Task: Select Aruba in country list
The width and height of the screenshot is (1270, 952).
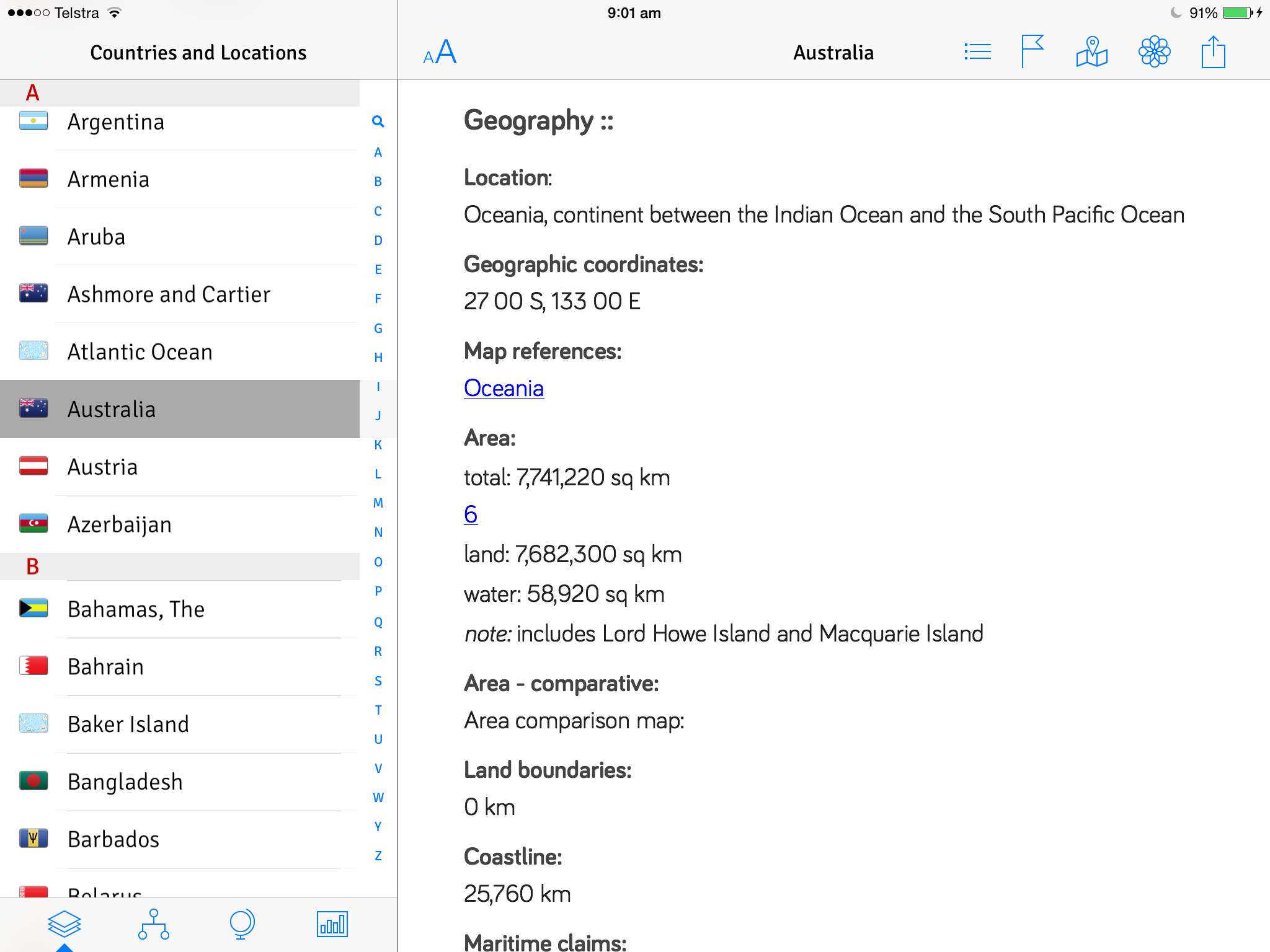Action: click(180, 237)
